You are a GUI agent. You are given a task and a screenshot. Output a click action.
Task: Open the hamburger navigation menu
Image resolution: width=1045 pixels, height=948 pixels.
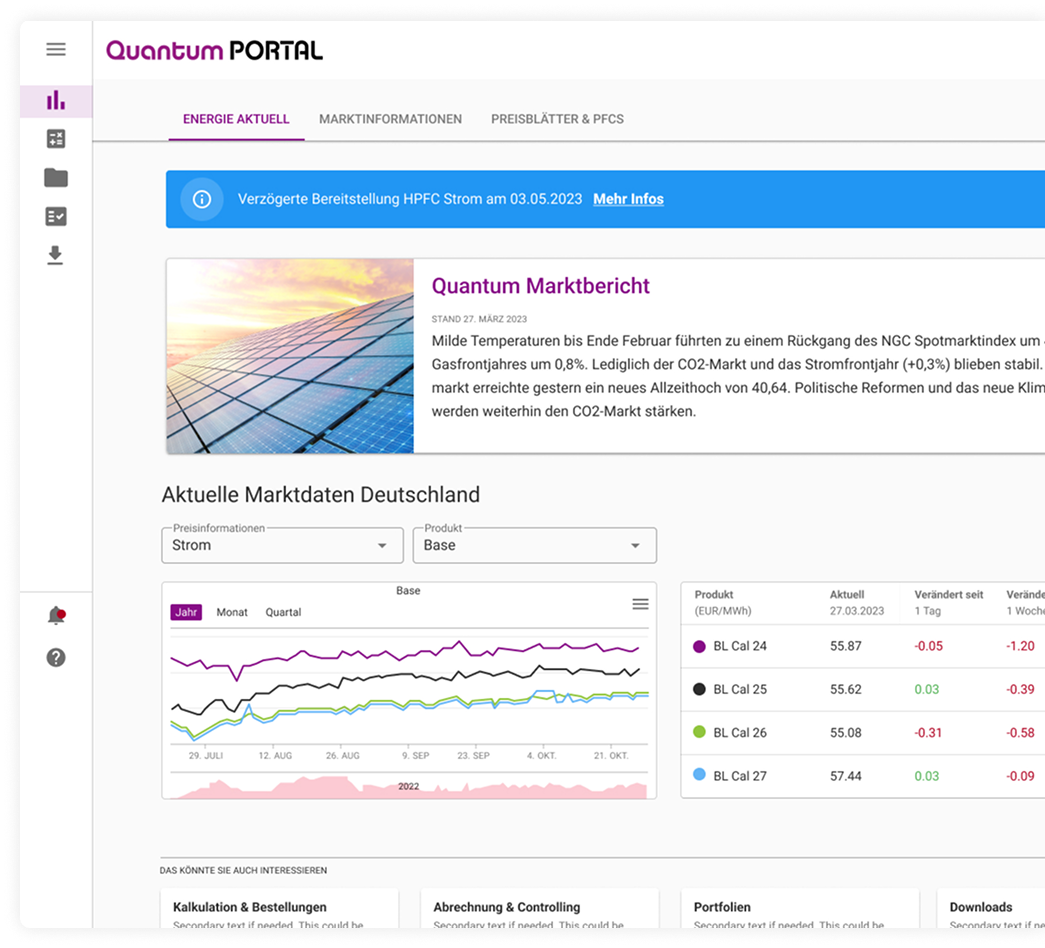coord(56,49)
